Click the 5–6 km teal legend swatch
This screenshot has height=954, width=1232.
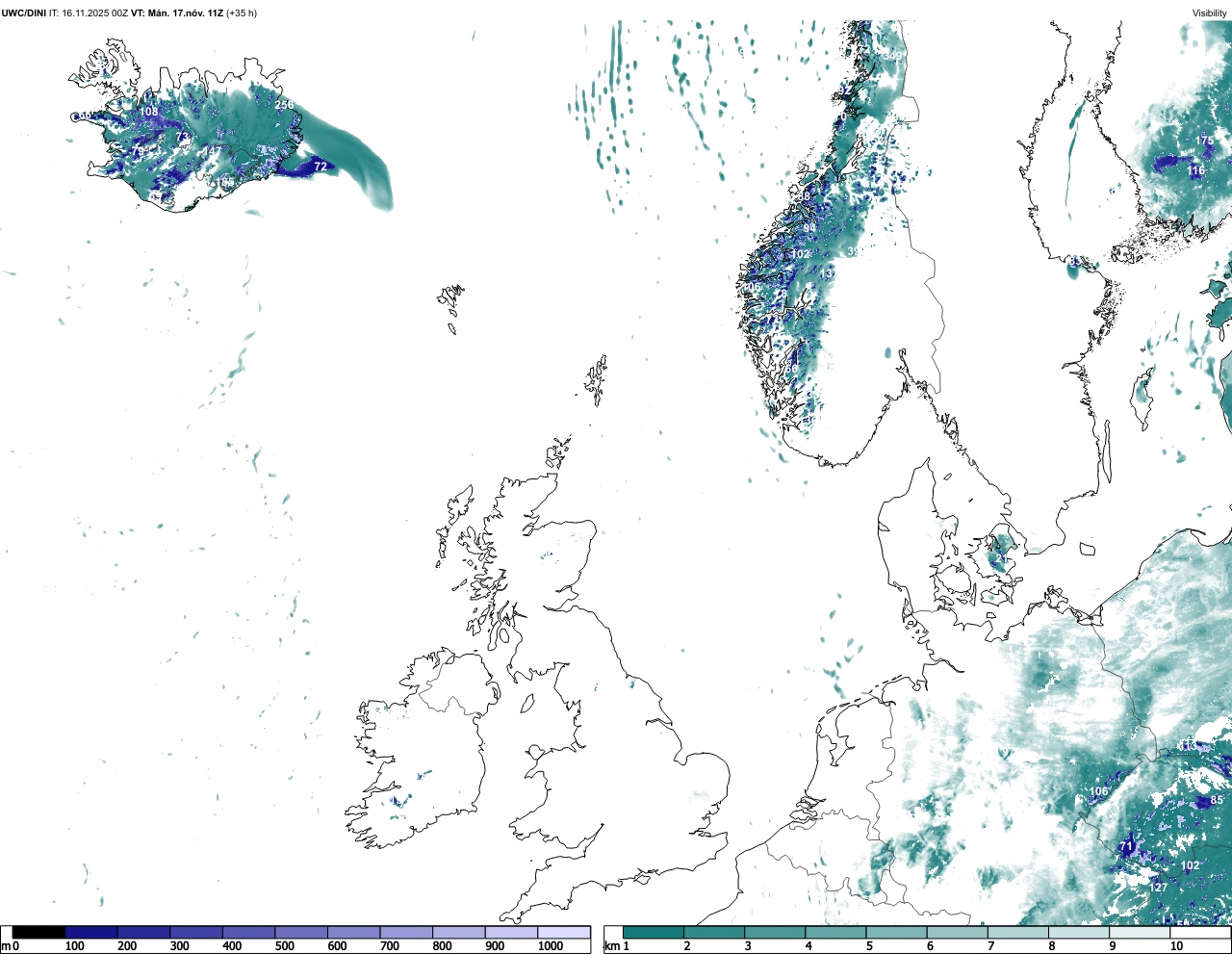[897, 933]
